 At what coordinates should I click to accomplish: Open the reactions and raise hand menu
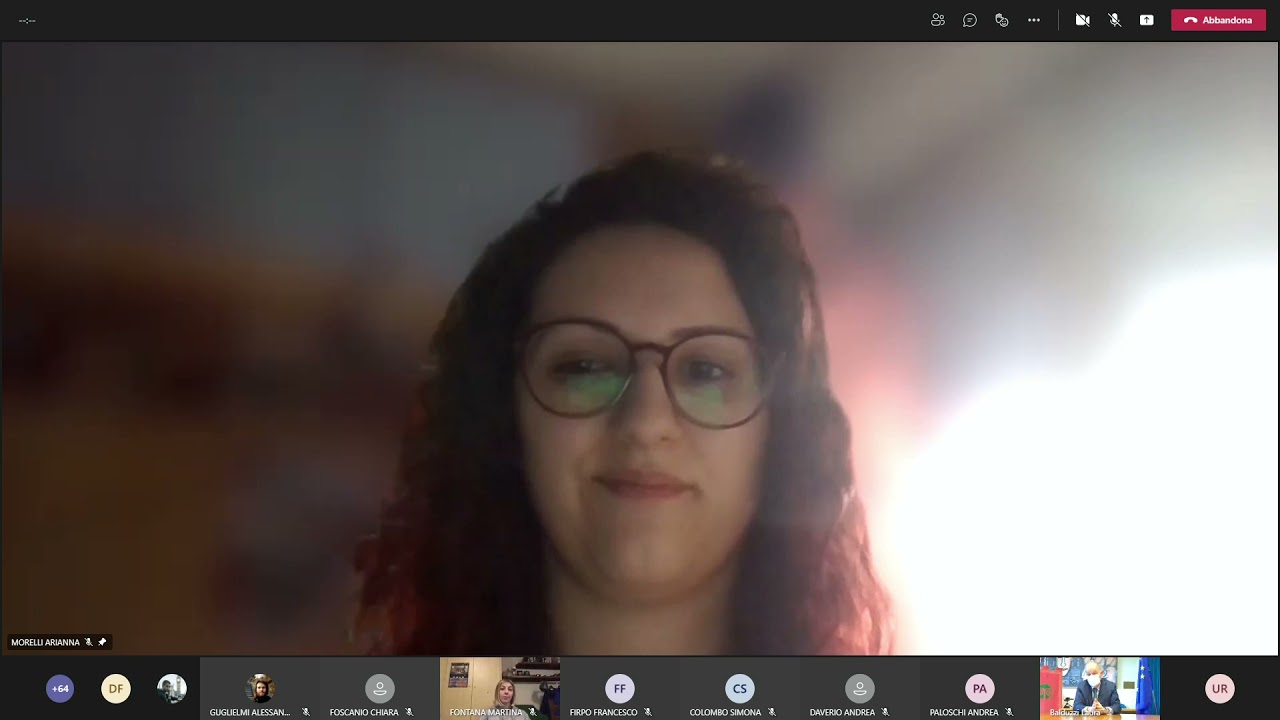pos(1001,20)
